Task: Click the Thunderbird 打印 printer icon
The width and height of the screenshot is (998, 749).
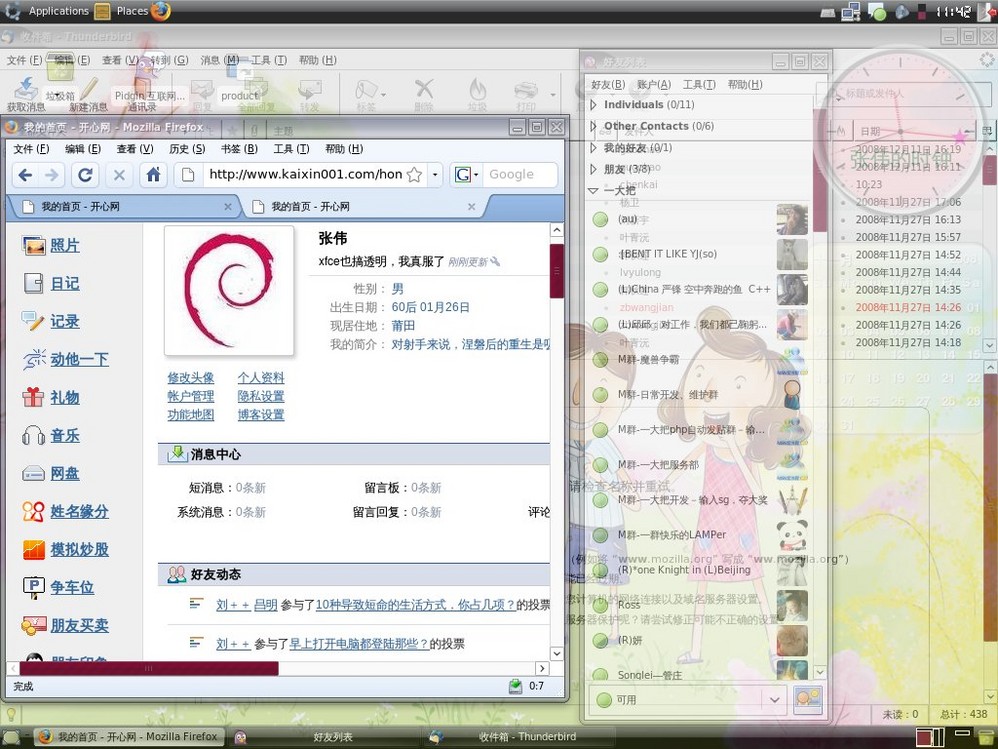Action: [526, 90]
